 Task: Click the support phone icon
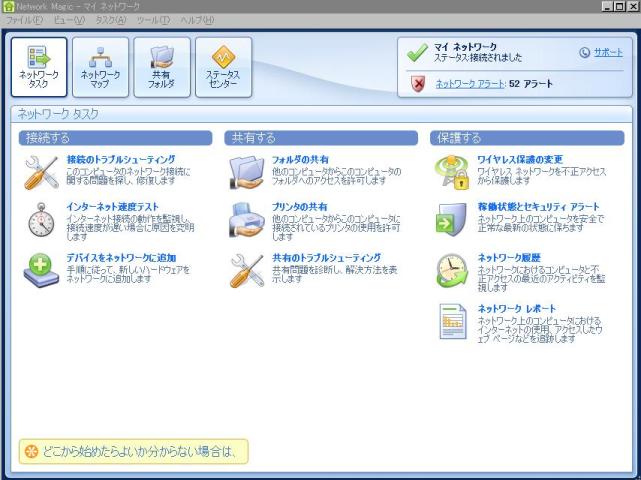(x=585, y=52)
